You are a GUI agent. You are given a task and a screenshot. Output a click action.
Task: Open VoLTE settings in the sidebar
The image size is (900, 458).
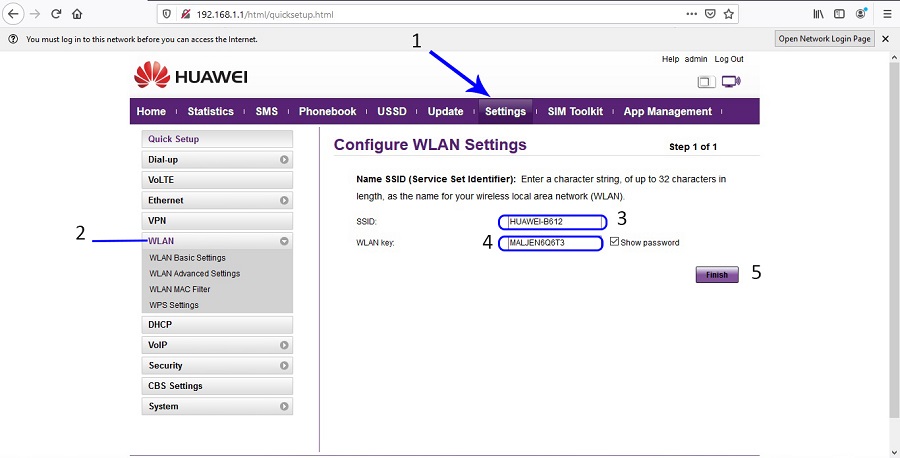pyautogui.click(x=217, y=180)
